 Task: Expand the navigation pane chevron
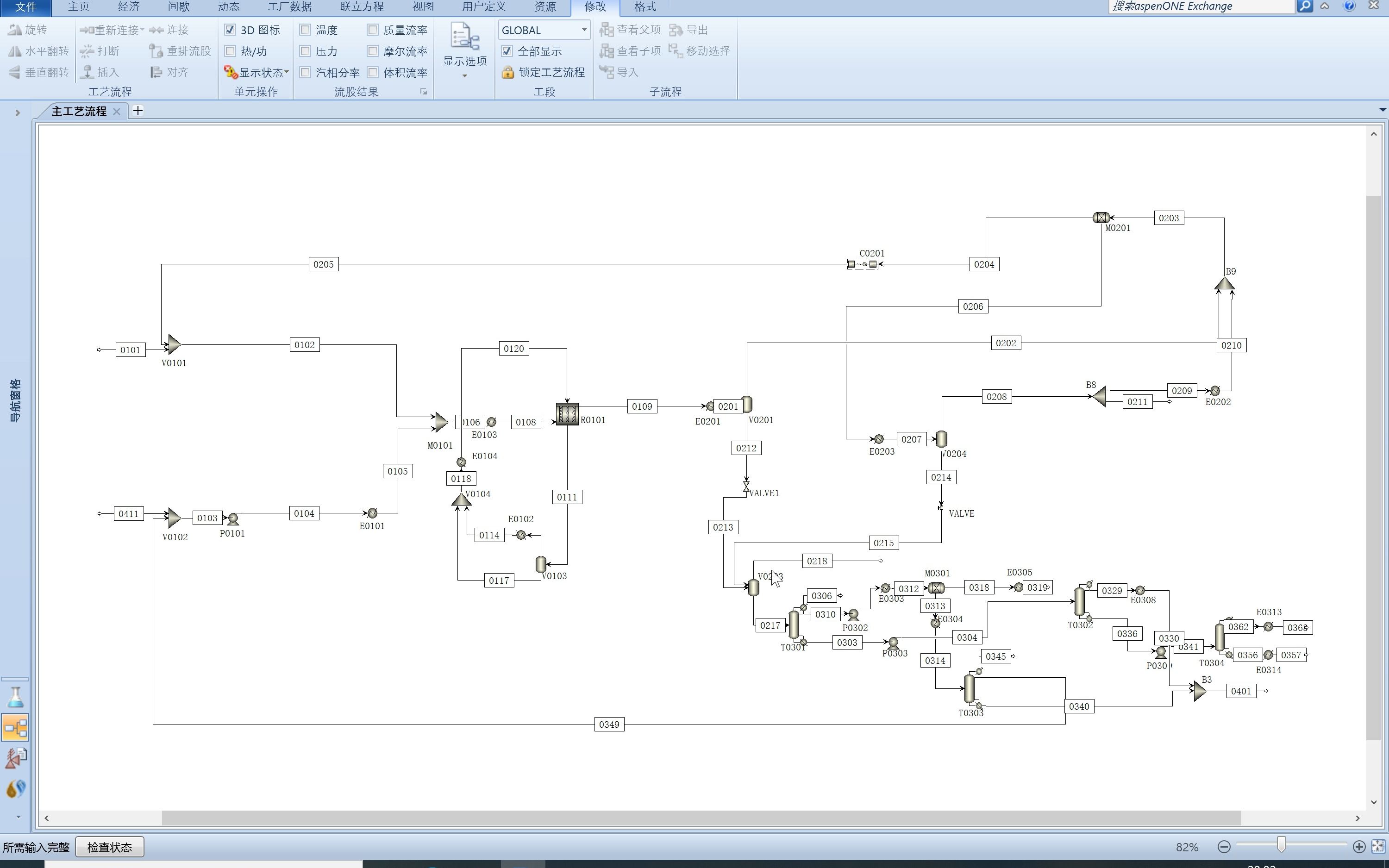(17, 112)
